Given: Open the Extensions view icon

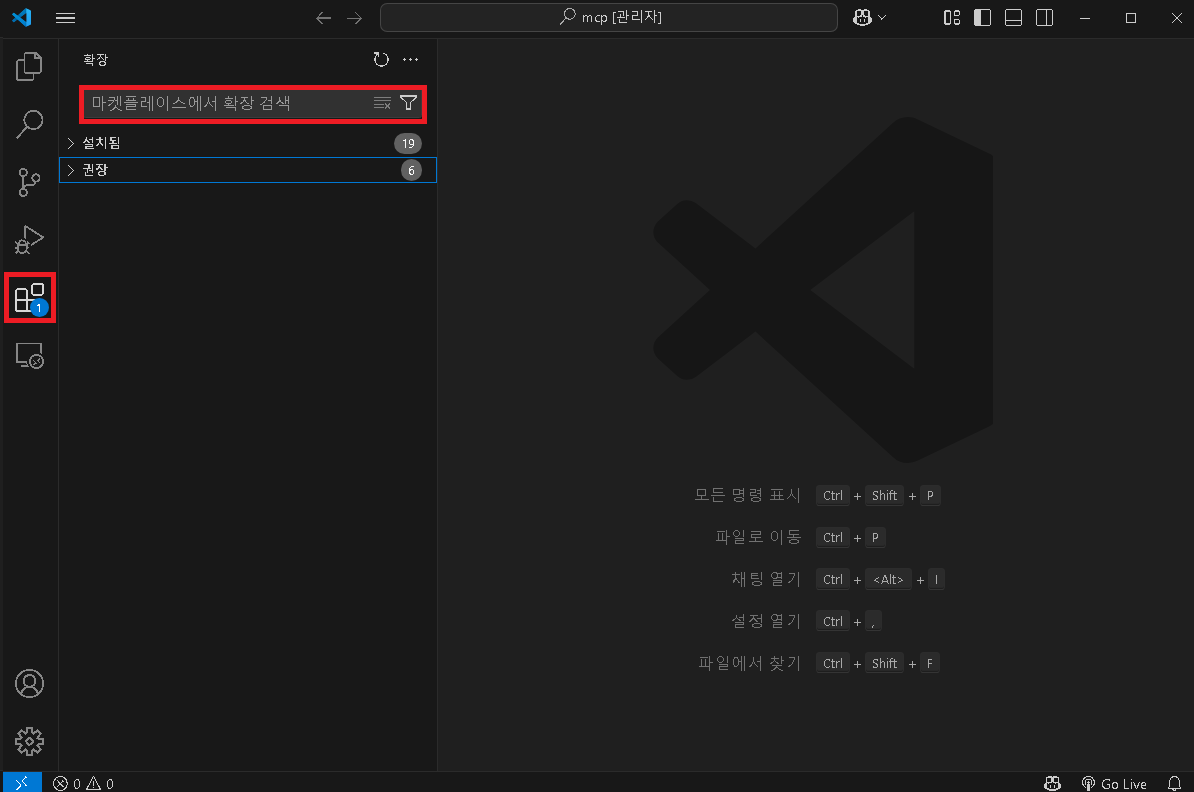Looking at the screenshot, I should coord(30,298).
